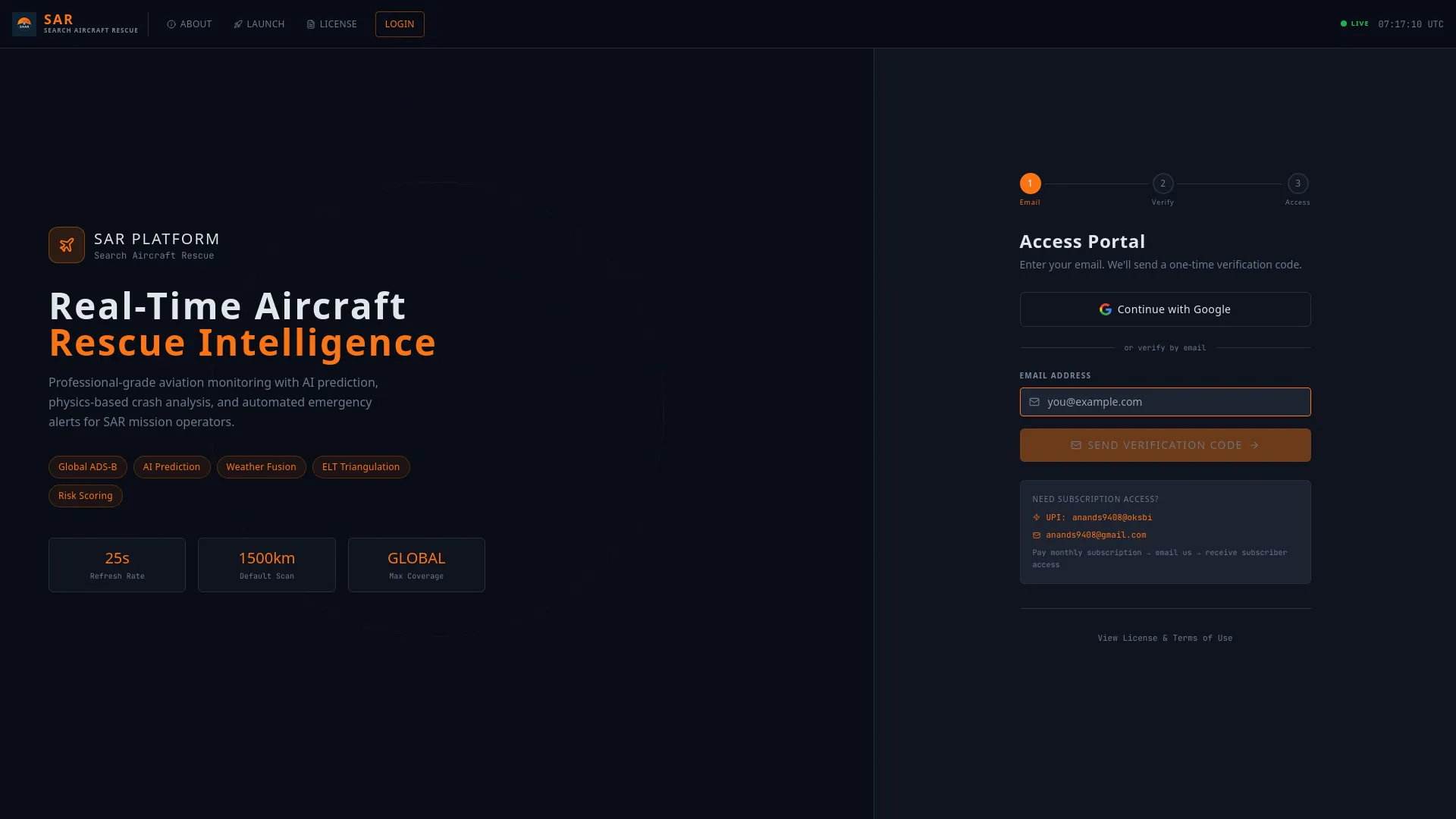Screen dimensions: 1456x819
Task: Click Send Verification Code button
Action: (1165, 445)
